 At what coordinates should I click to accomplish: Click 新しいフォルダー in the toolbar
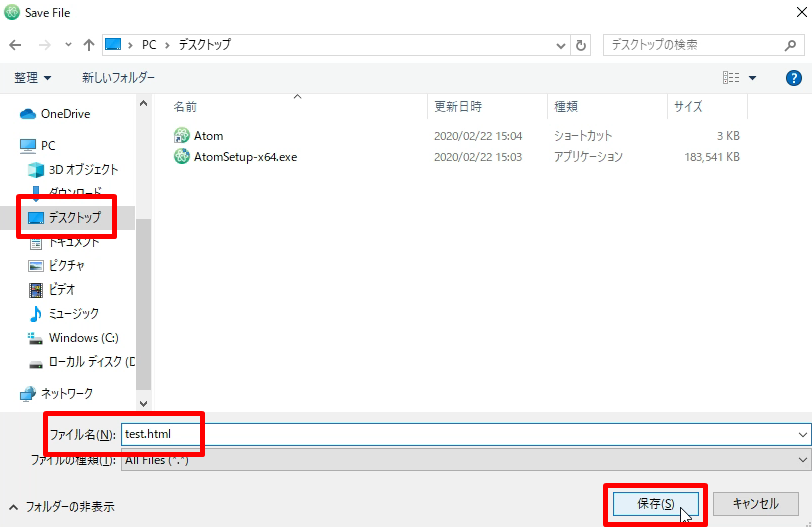coord(118,78)
